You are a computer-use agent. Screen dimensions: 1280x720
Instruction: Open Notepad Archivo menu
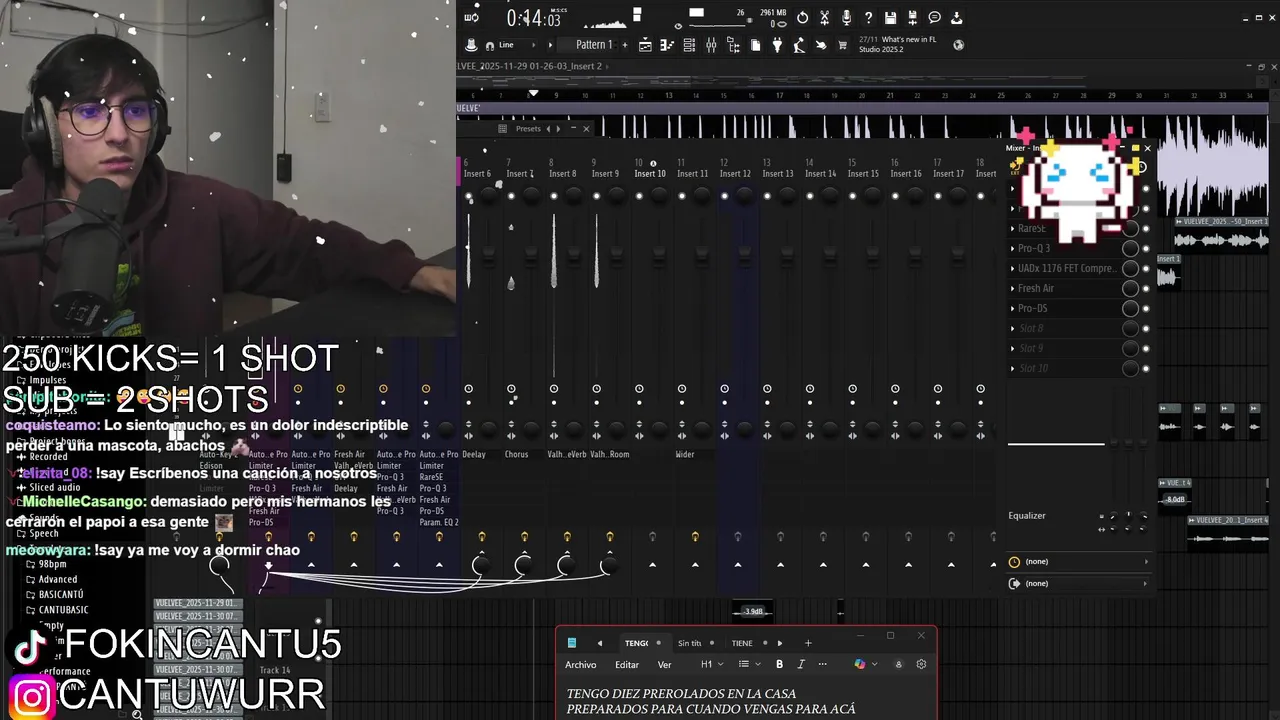pos(581,664)
